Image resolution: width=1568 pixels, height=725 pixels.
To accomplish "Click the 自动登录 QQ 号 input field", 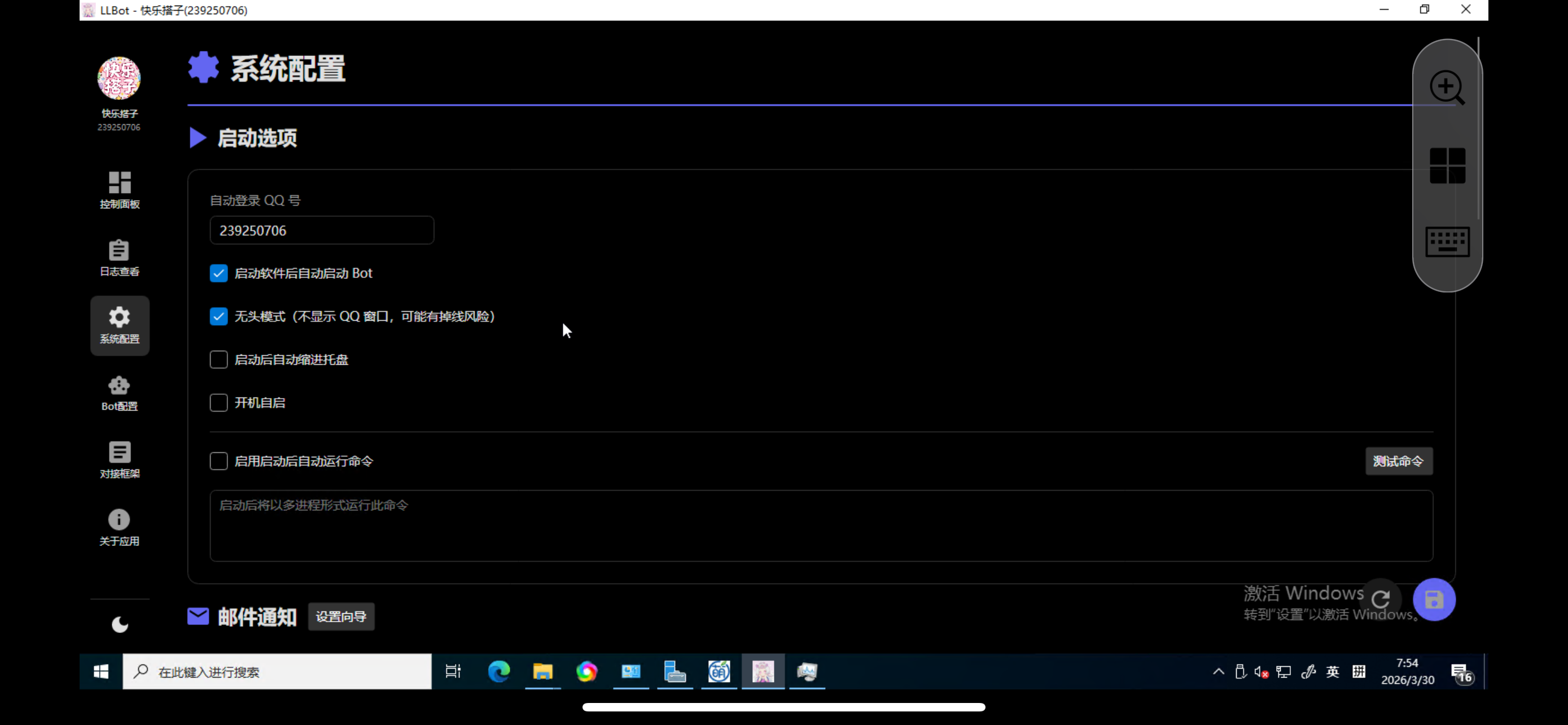I will 321,231.
